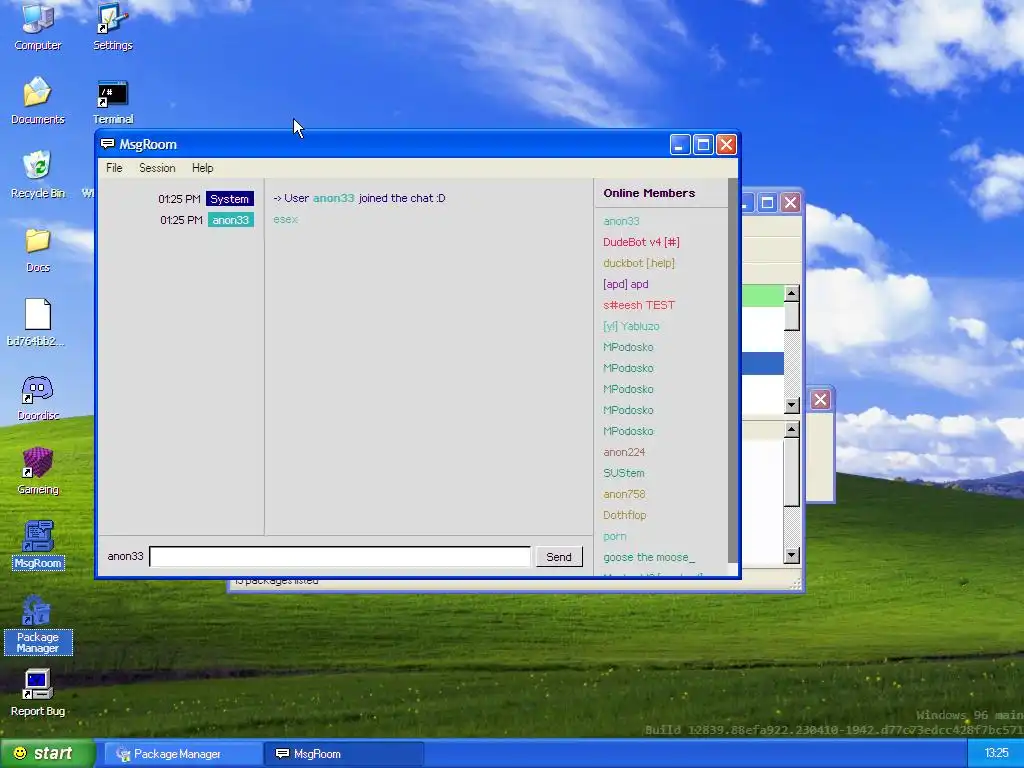Open the Computer desktop icon
Image resolution: width=1024 pixels, height=768 pixels.
pyautogui.click(x=37, y=26)
